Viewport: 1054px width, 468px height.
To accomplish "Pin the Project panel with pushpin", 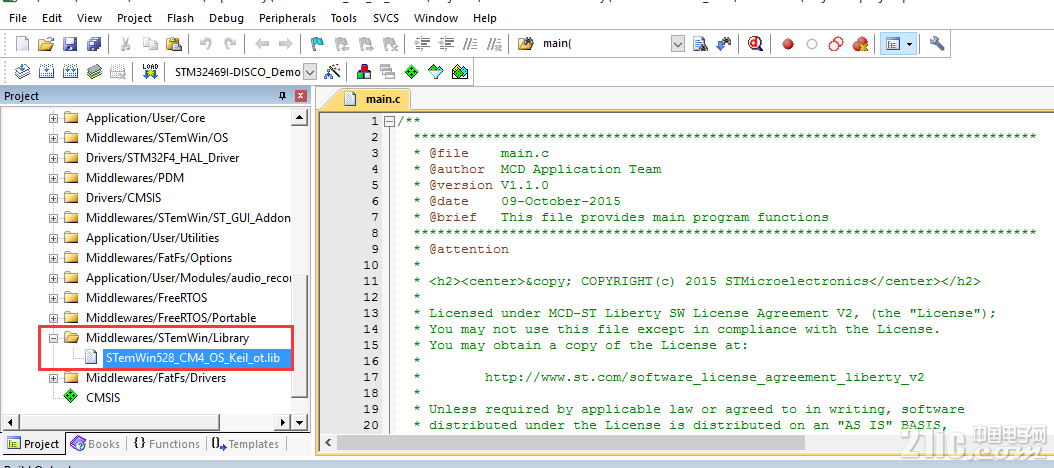I will pos(282,96).
